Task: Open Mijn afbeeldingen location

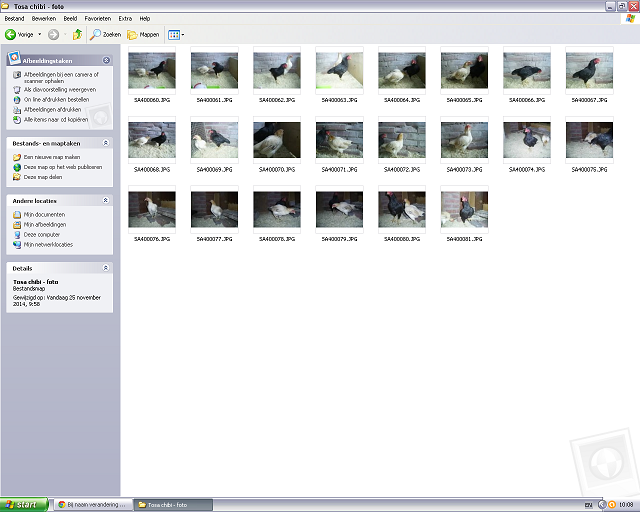Action: pyautogui.click(x=39, y=225)
